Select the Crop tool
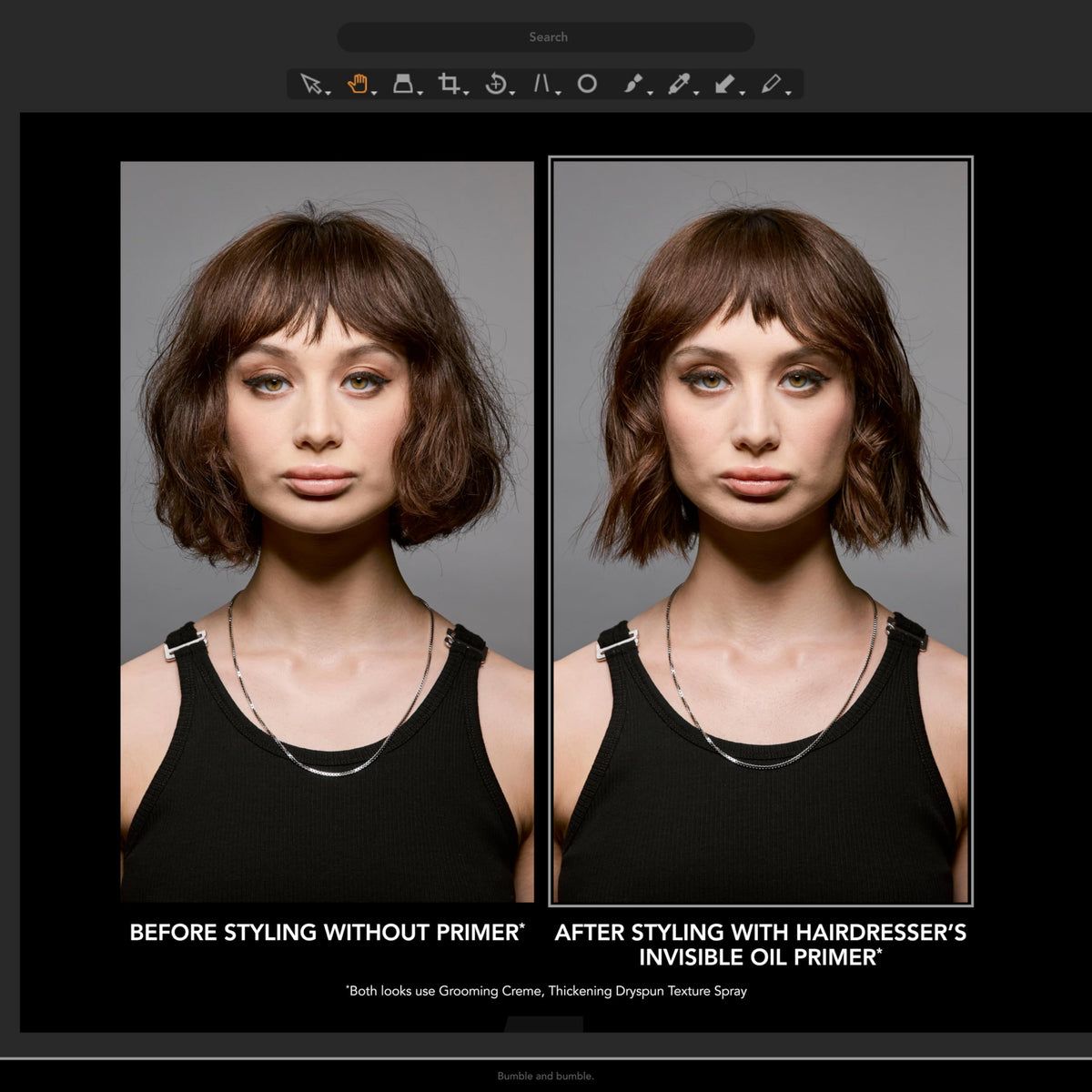1092x1092 pixels. pos(448,84)
